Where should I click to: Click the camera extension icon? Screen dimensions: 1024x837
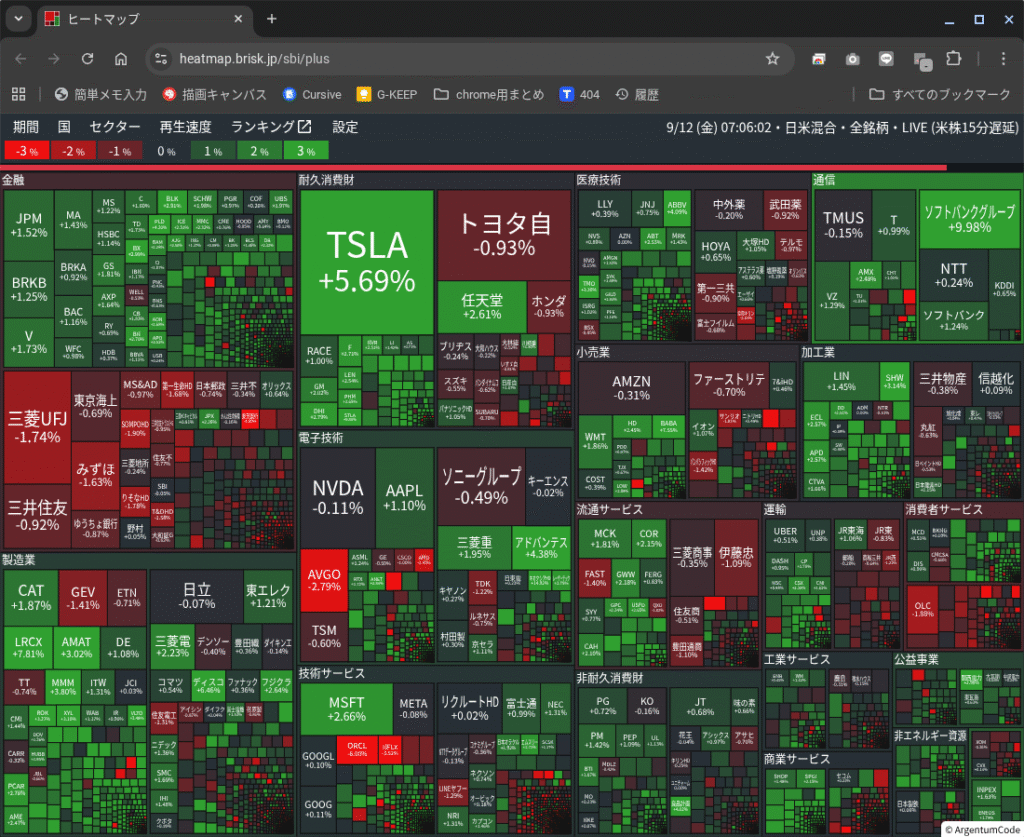pos(852,59)
